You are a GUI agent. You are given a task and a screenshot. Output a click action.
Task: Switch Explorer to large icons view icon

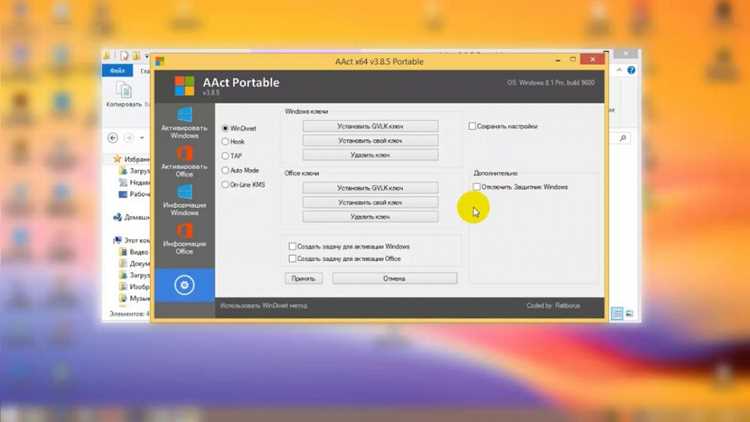(x=629, y=313)
